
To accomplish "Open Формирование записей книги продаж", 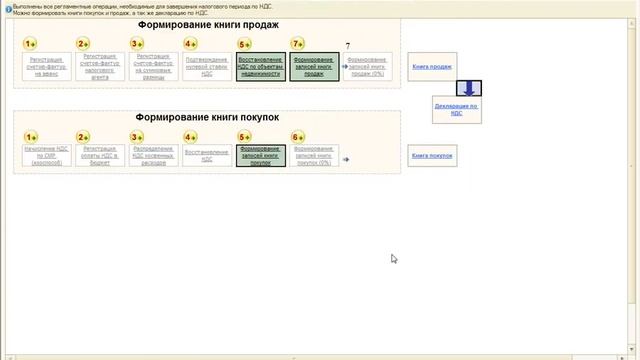I will 314,67.
